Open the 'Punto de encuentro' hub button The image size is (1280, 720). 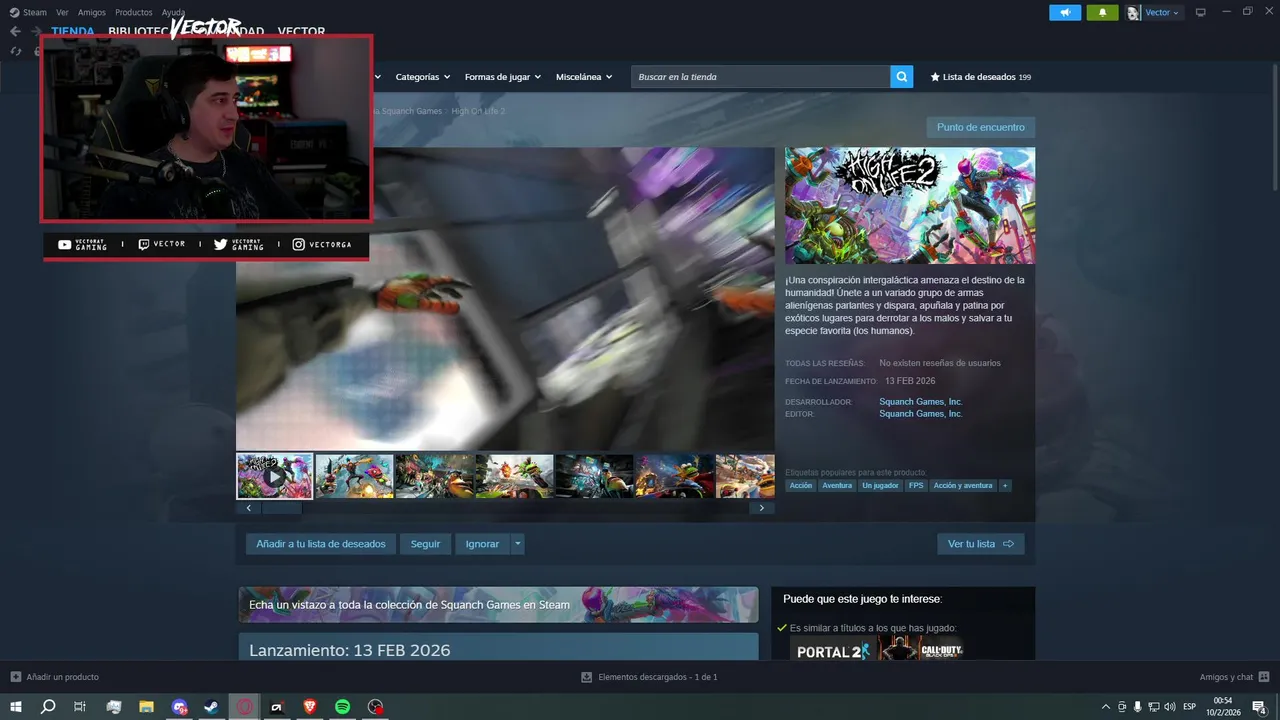click(x=981, y=127)
